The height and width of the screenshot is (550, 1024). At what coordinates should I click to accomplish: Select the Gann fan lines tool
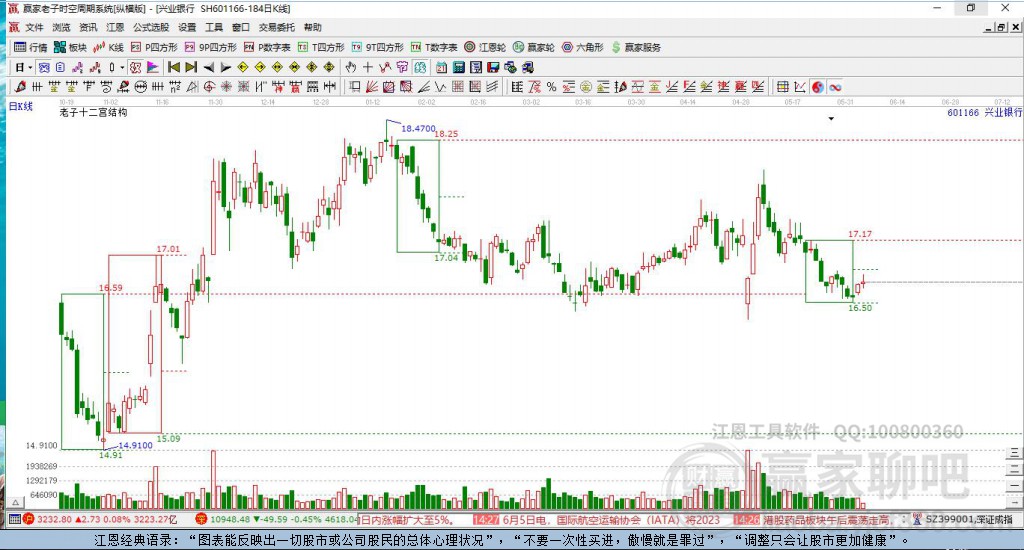click(372, 87)
